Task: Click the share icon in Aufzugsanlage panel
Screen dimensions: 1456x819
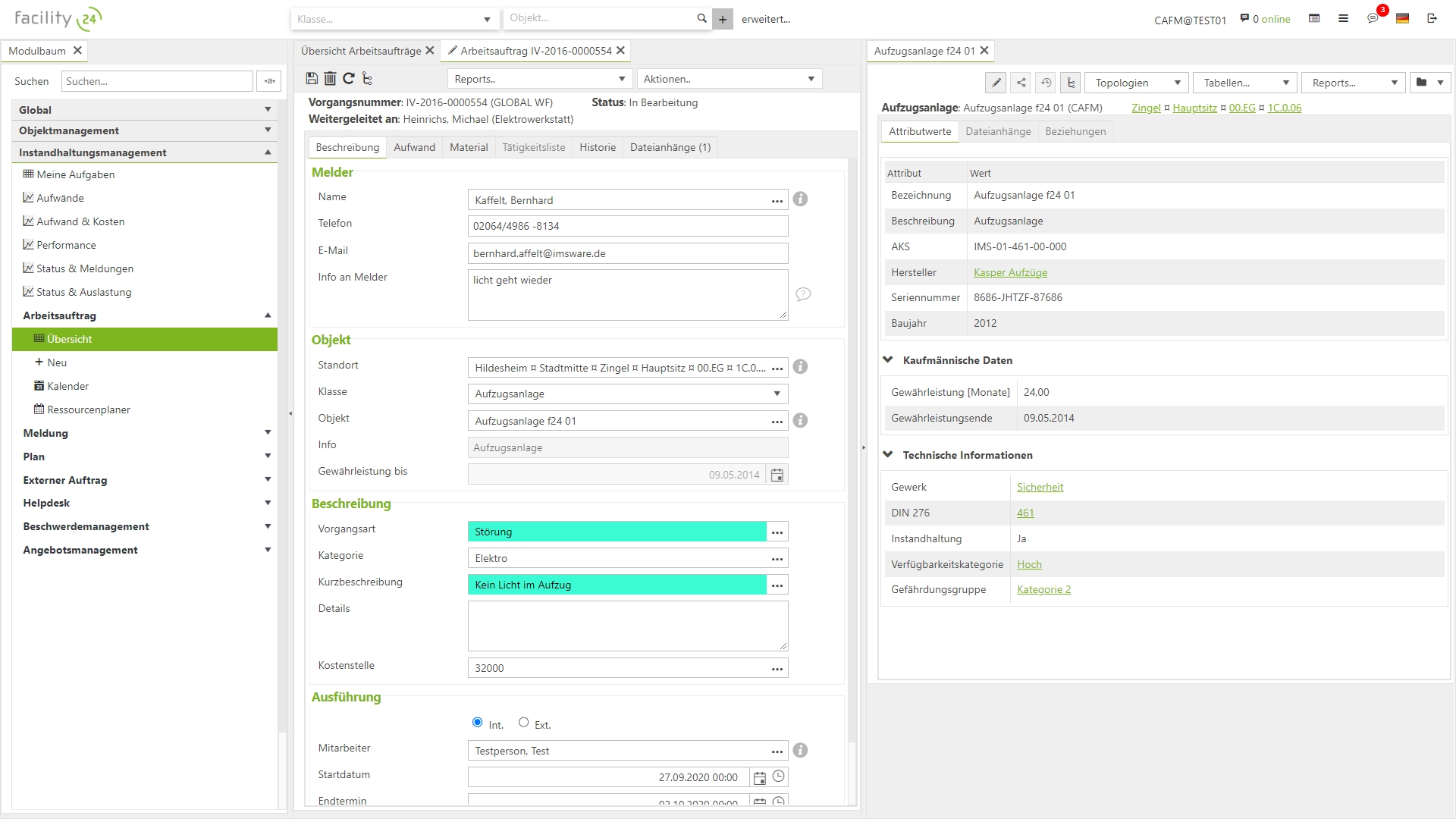Action: coord(1021,83)
